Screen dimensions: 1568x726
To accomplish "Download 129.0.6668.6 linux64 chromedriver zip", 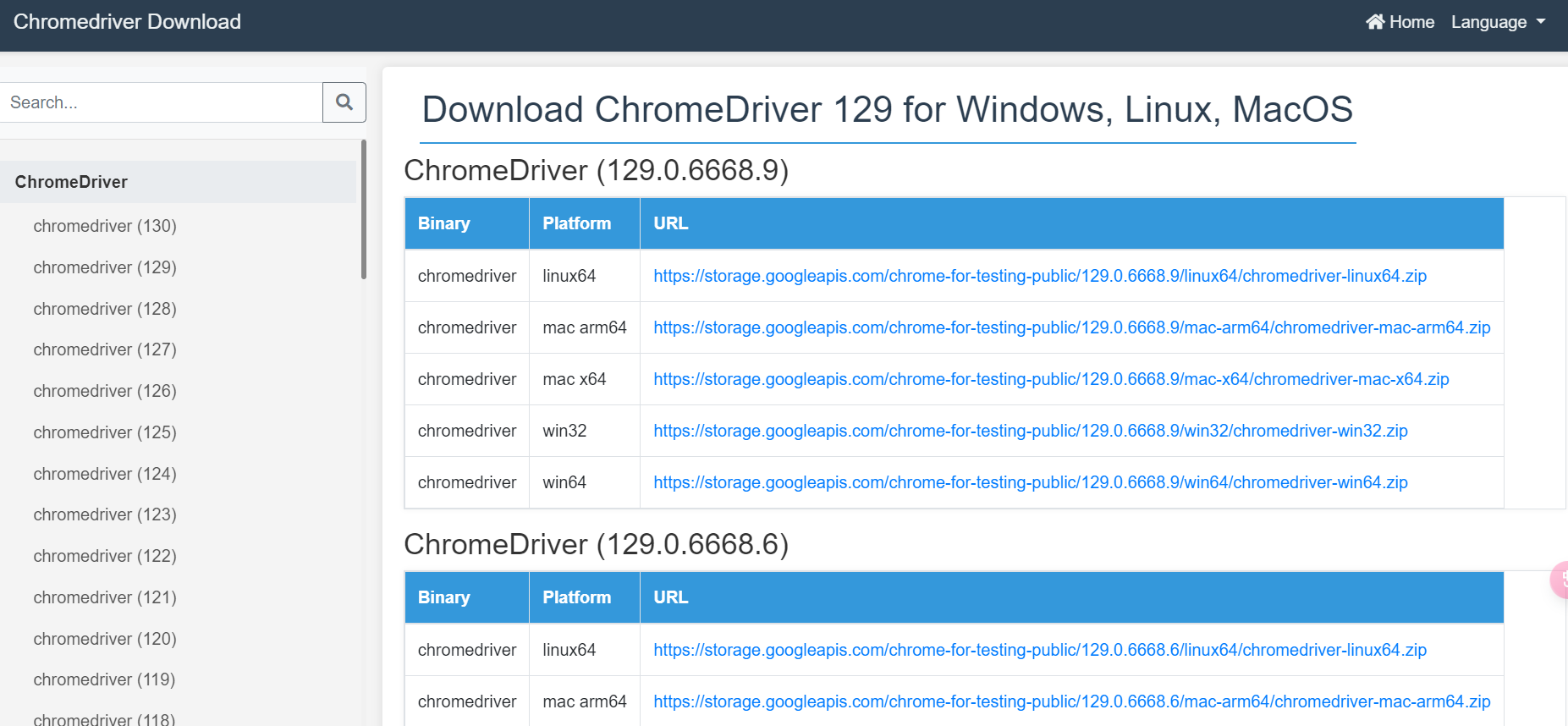I will 1040,650.
